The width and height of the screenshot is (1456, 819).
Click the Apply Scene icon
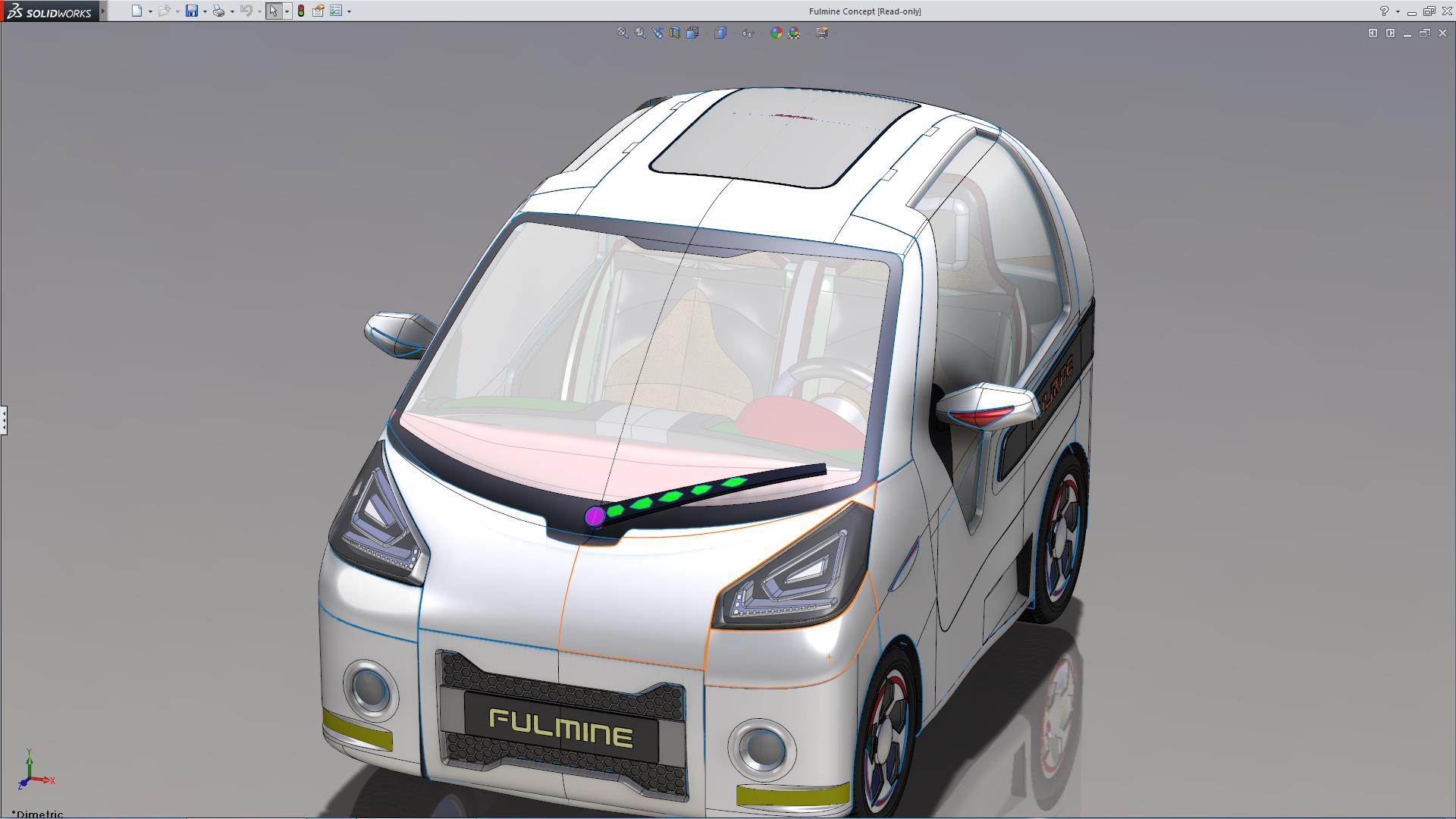794,33
